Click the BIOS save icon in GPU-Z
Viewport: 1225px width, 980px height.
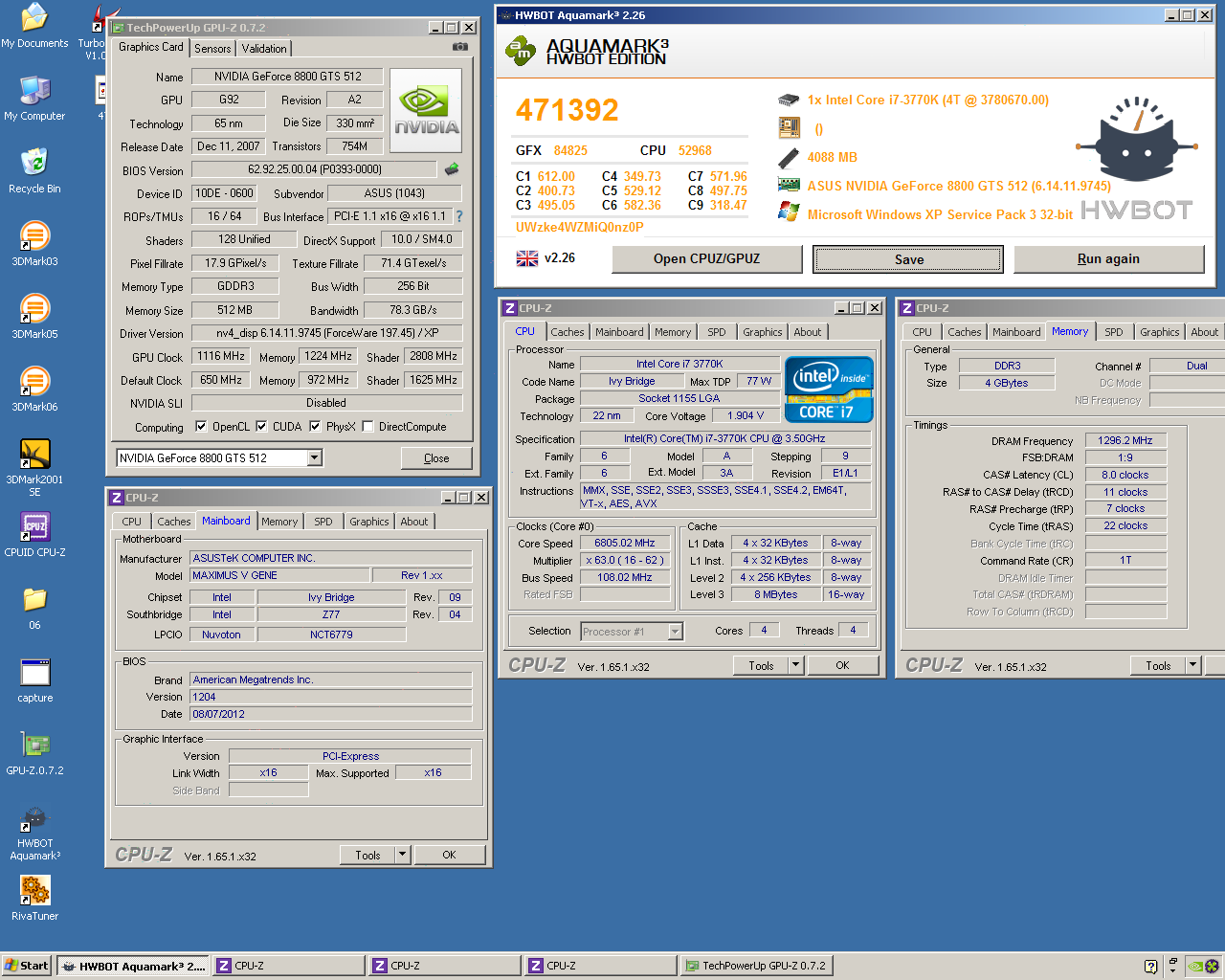tap(452, 169)
